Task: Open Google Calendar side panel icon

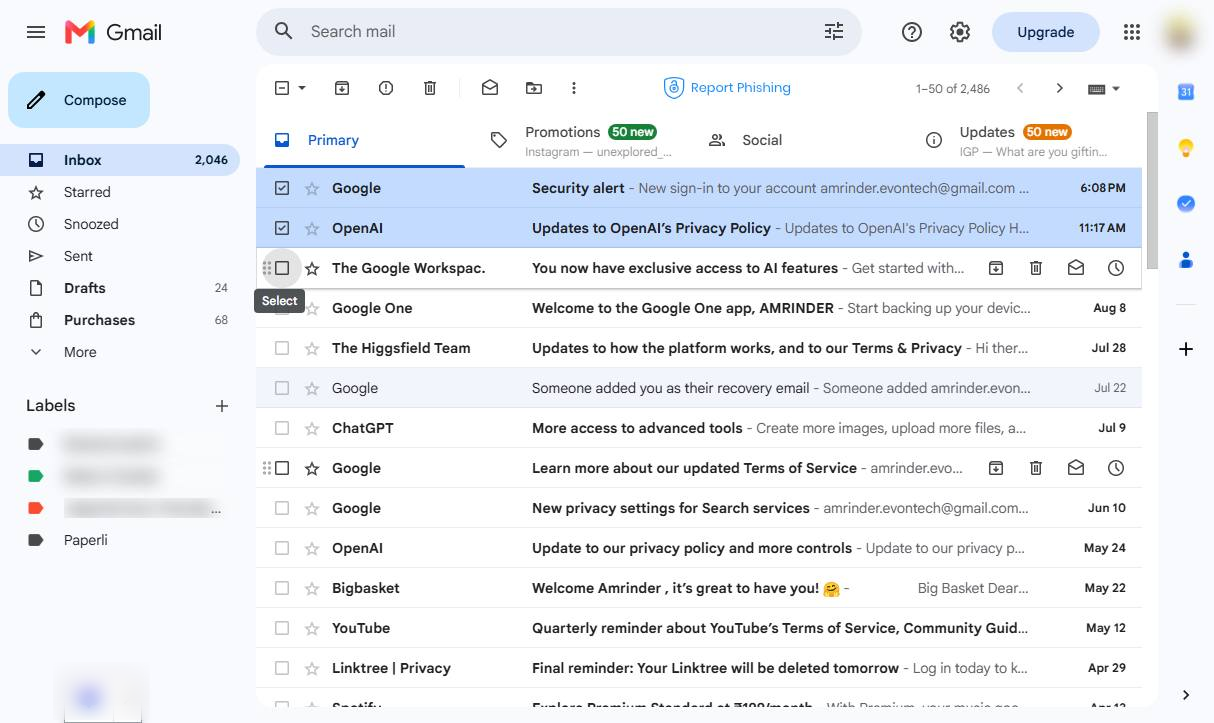Action: 1186,92
